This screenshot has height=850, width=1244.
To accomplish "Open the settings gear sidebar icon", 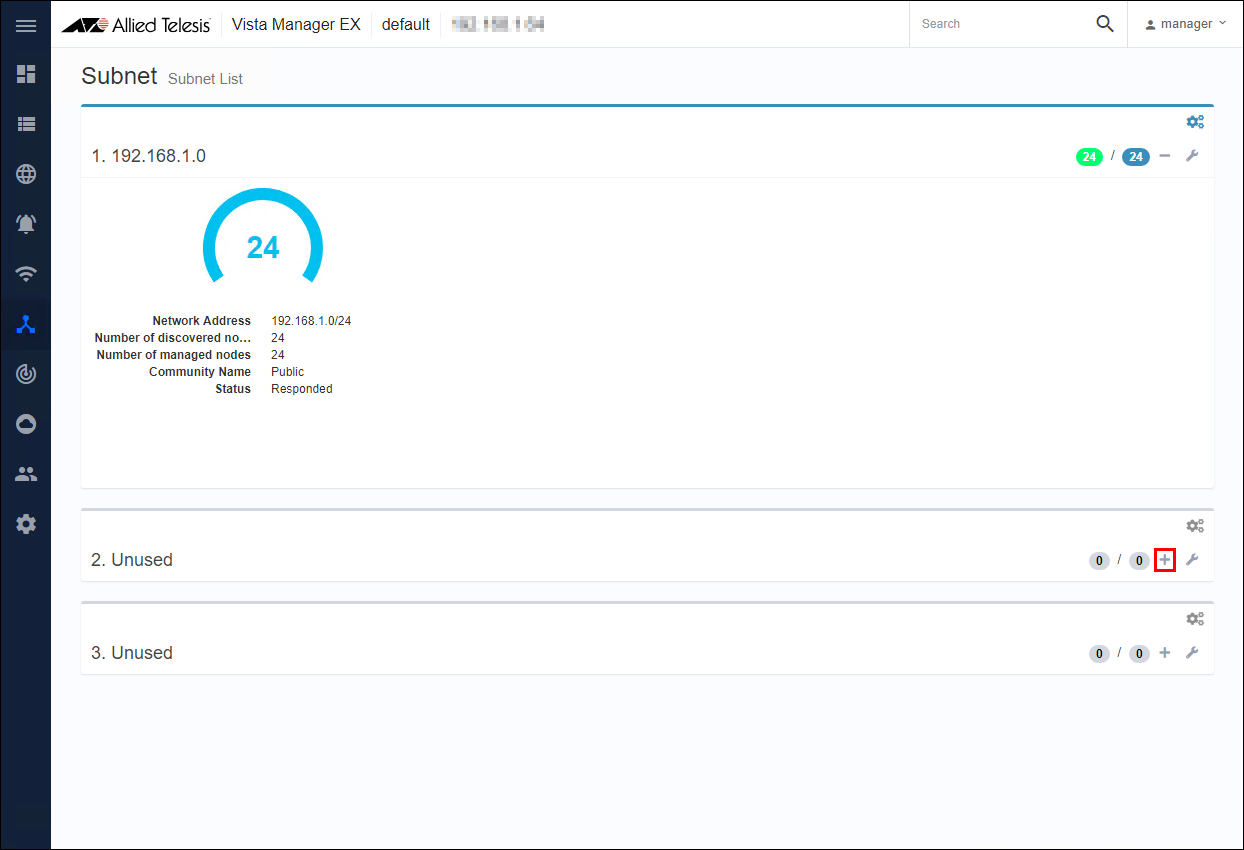I will click(x=26, y=524).
